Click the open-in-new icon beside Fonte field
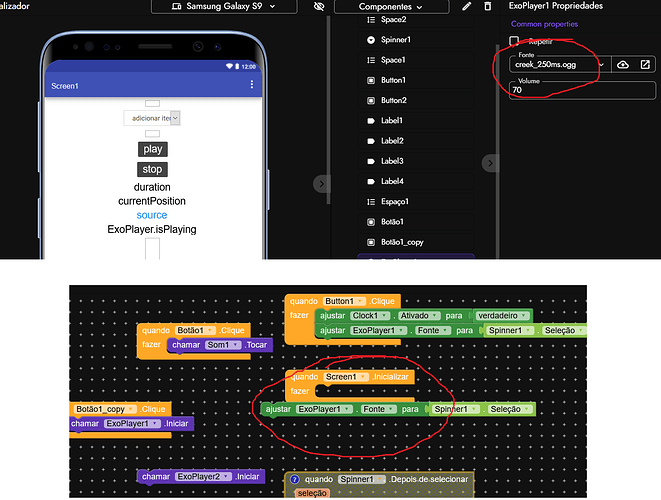The width and height of the screenshot is (661, 500). [645, 65]
